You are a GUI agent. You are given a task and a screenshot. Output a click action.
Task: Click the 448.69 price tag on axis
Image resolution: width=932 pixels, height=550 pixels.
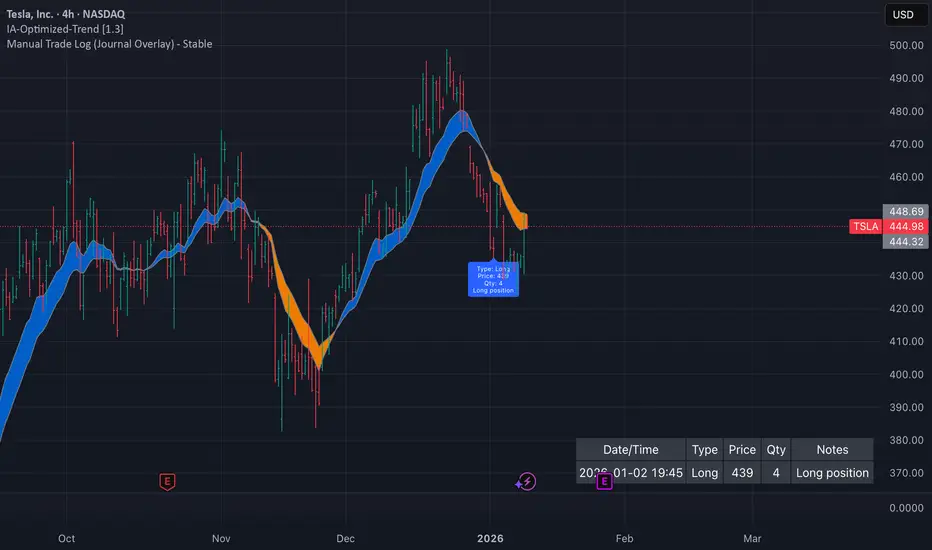point(906,212)
